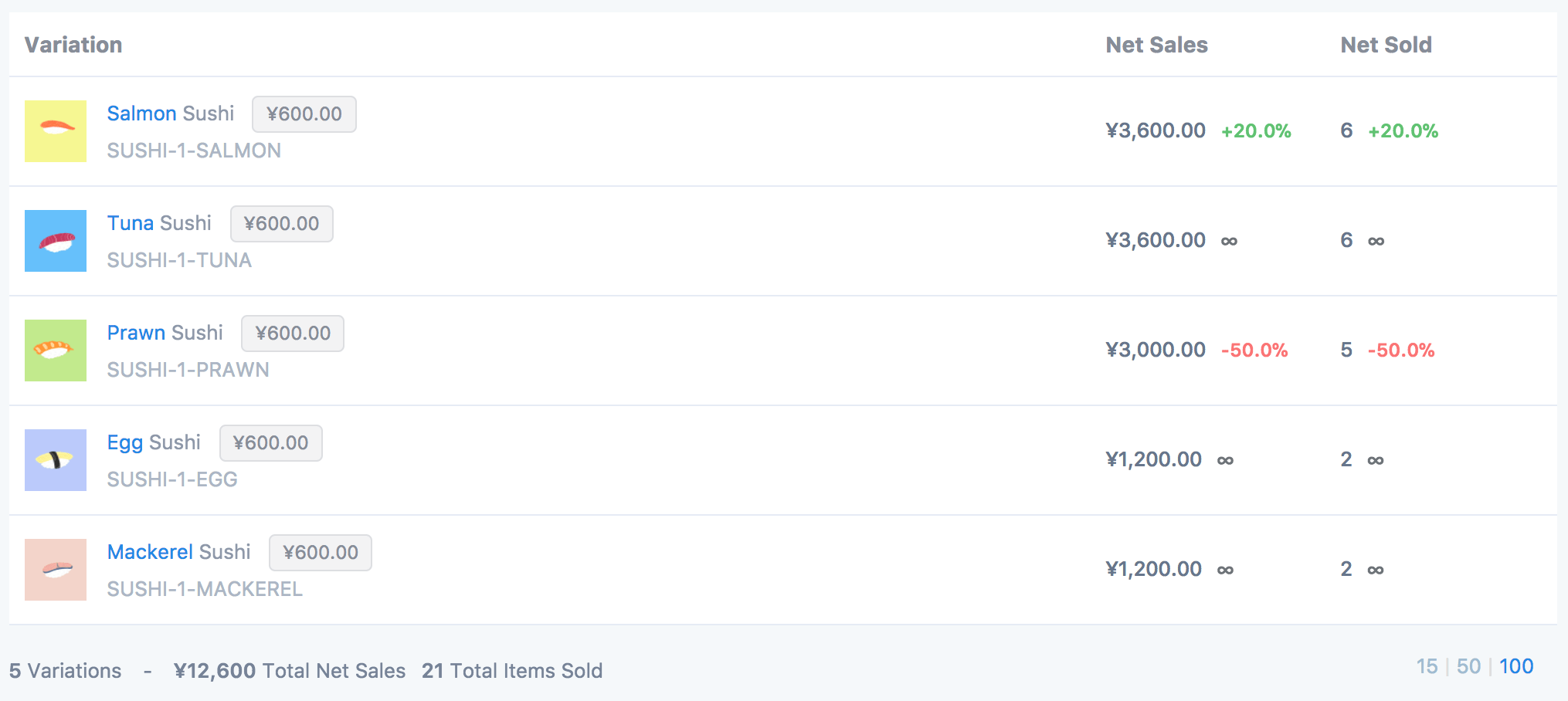Click the Salmon Sushi product thumbnail

coord(56,131)
